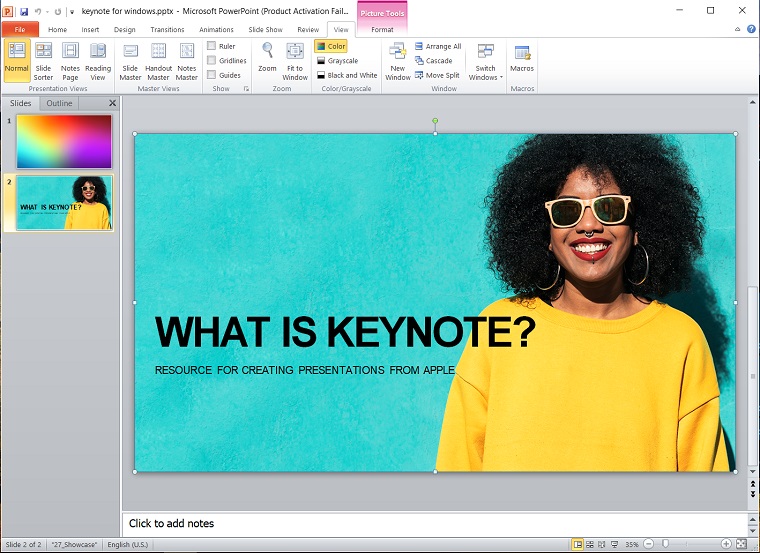Adjust the zoom slider in status bar

click(x=666, y=544)
